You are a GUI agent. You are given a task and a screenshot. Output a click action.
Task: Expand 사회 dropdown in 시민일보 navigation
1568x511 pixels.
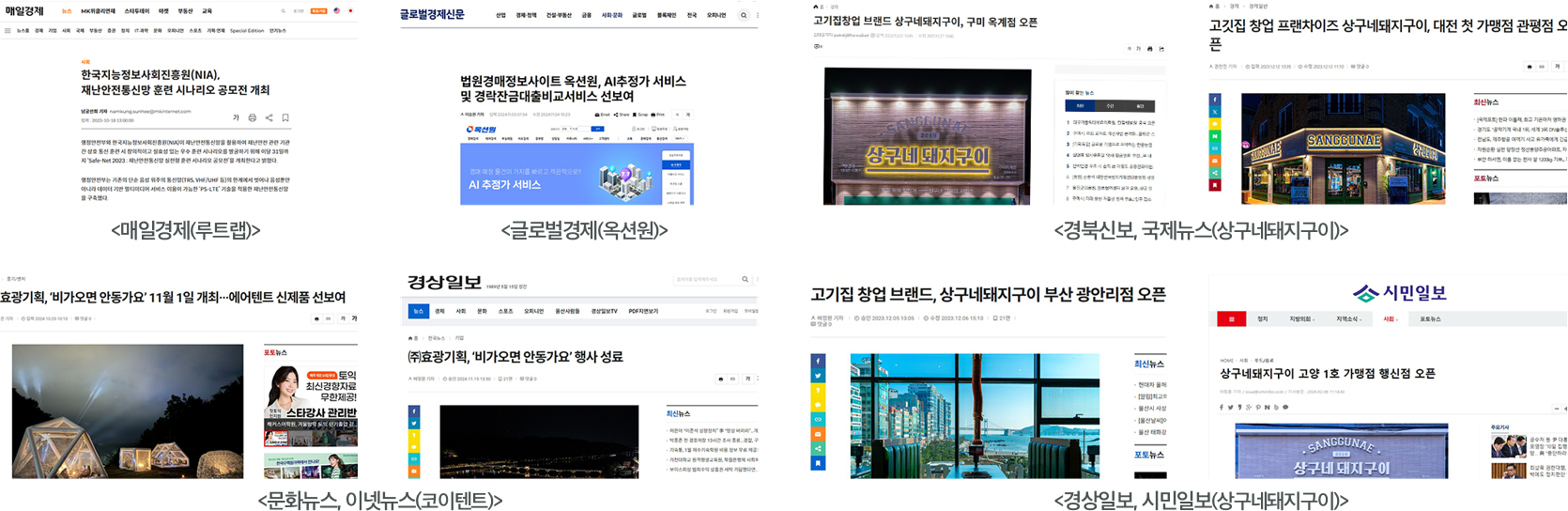pos(1391,319)
